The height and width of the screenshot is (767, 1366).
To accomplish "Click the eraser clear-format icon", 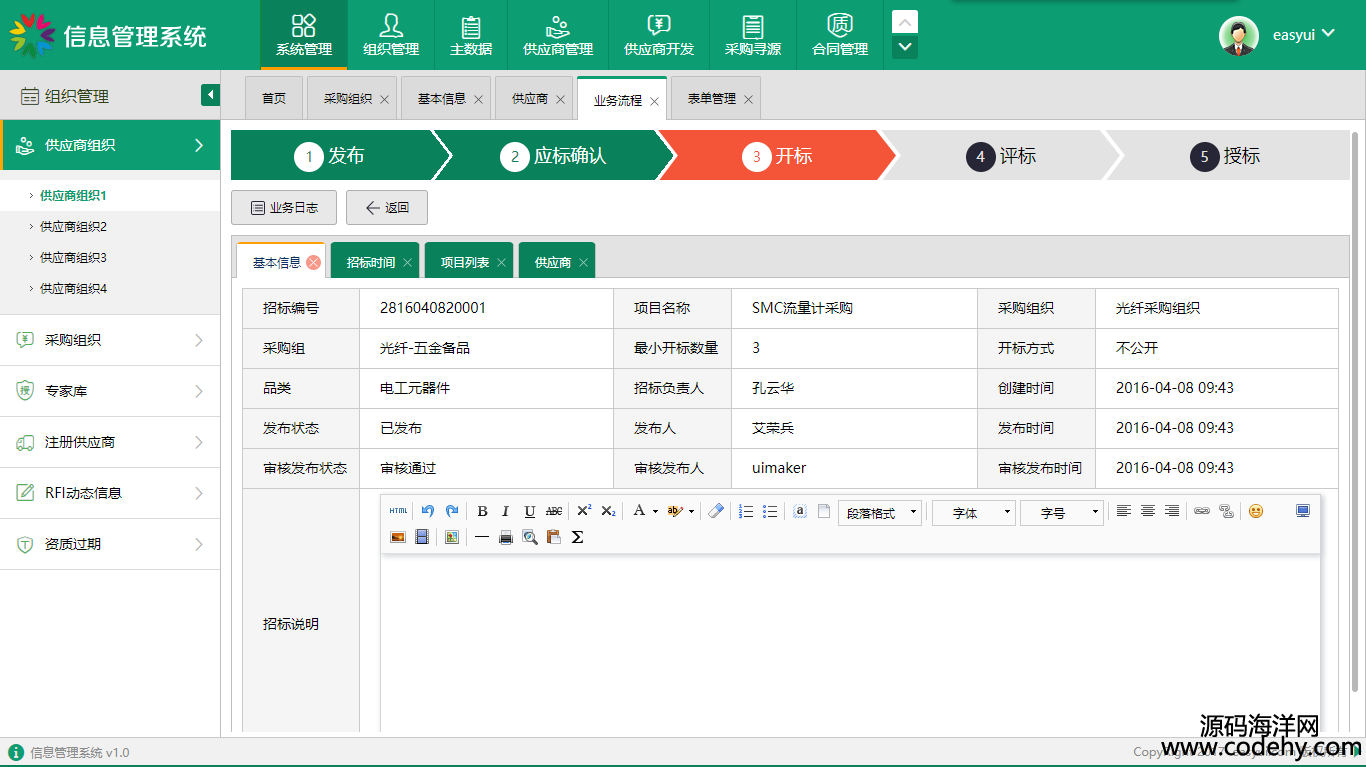I will 716,511.
